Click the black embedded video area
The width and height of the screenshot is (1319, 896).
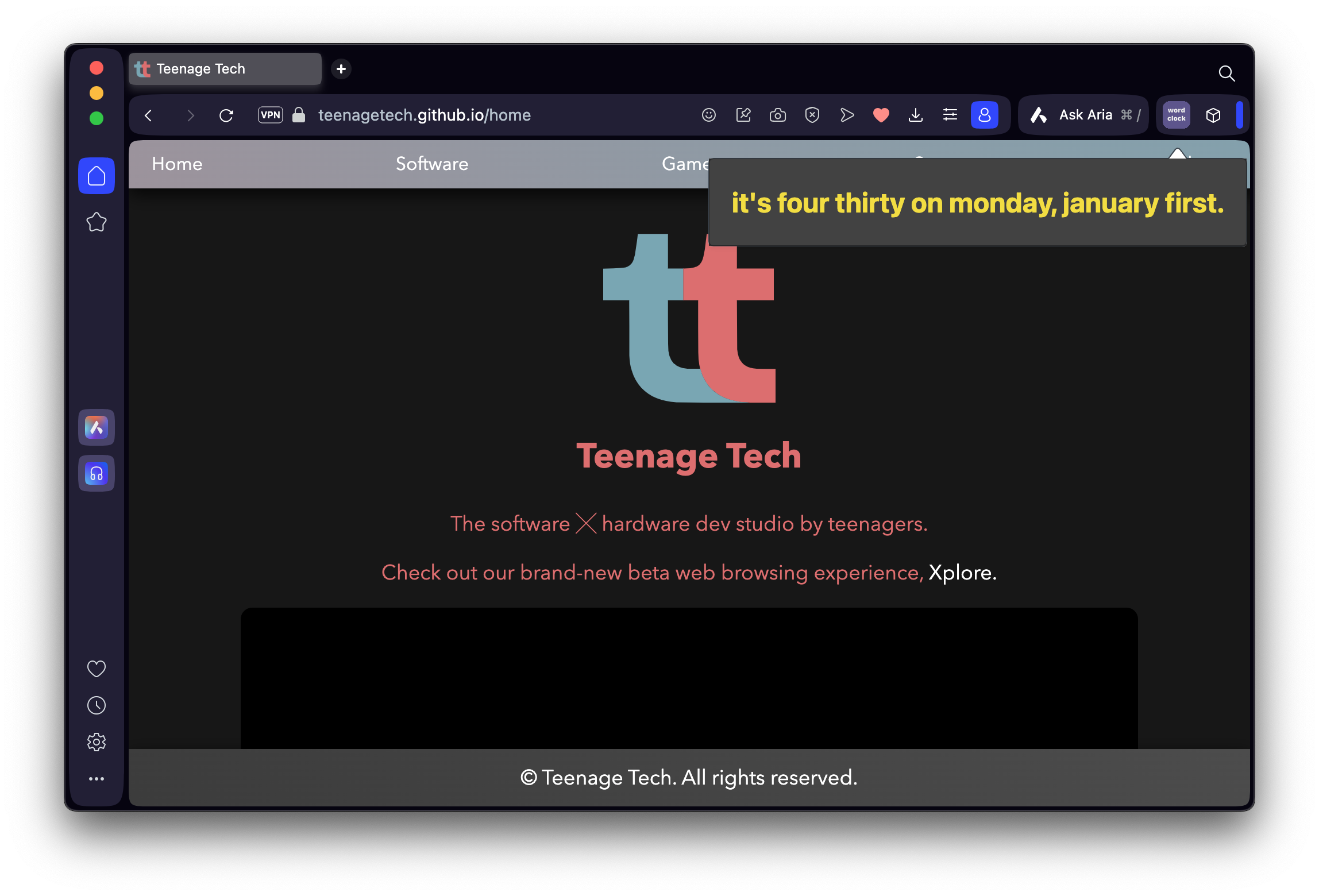689,678
